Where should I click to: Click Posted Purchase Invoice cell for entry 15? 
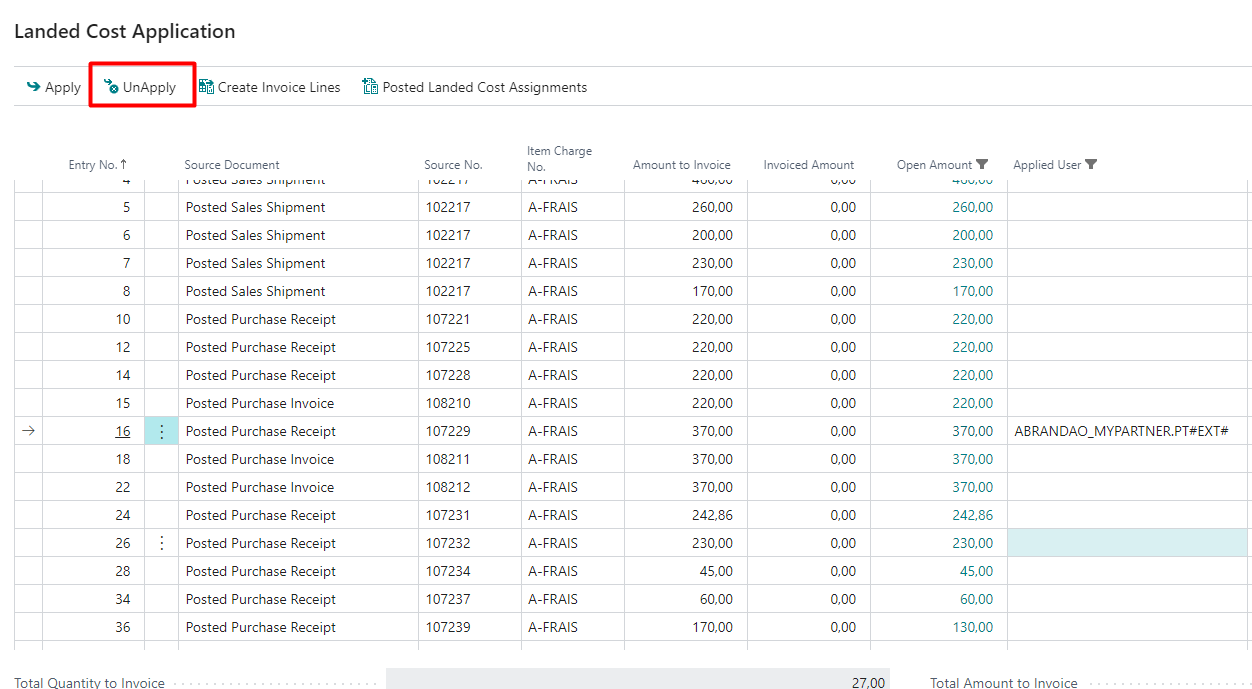point(260,404)
